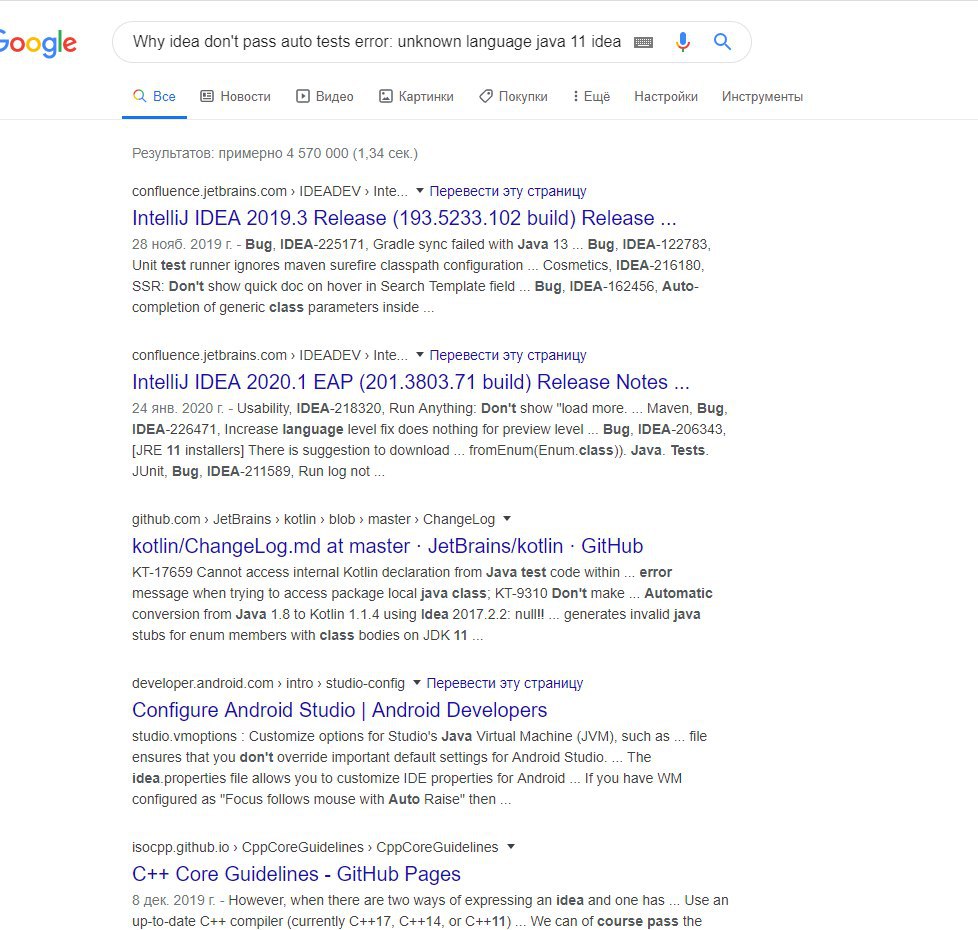The image size is (978, 930).
Task: Click into the search query input field
Action: coord(377,42)
